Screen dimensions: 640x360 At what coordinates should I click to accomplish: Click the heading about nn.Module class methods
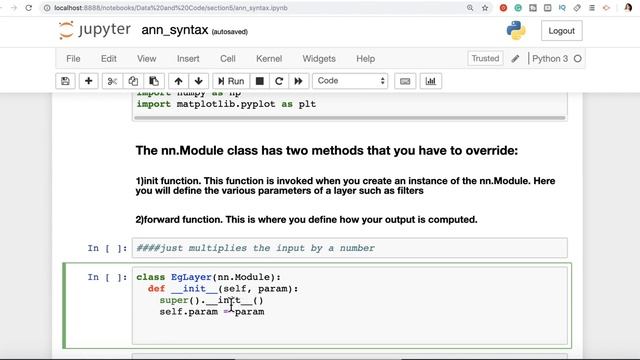pos(327,151)
